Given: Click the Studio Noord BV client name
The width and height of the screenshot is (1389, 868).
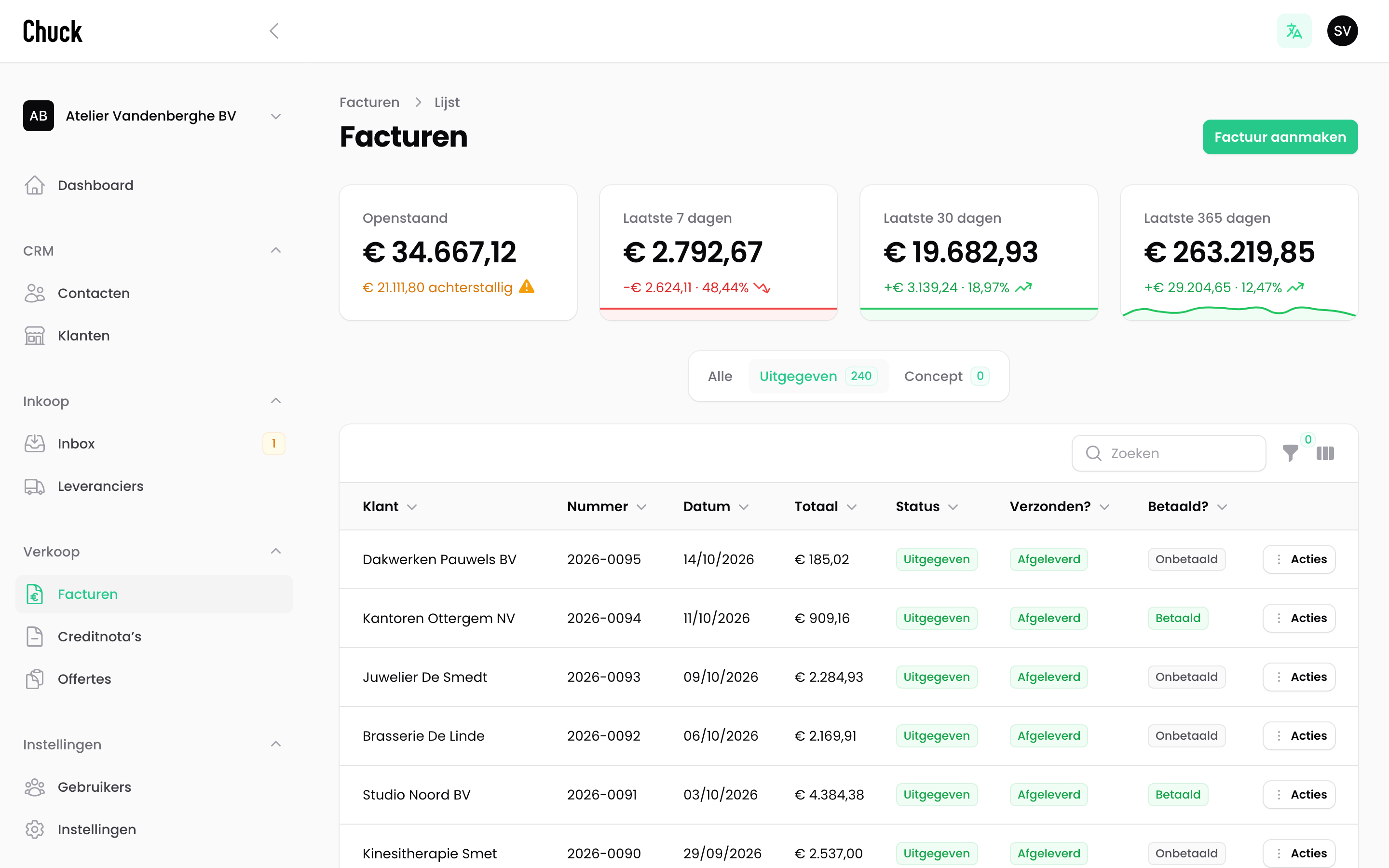Looking at the screenshot, I should 416,795.
